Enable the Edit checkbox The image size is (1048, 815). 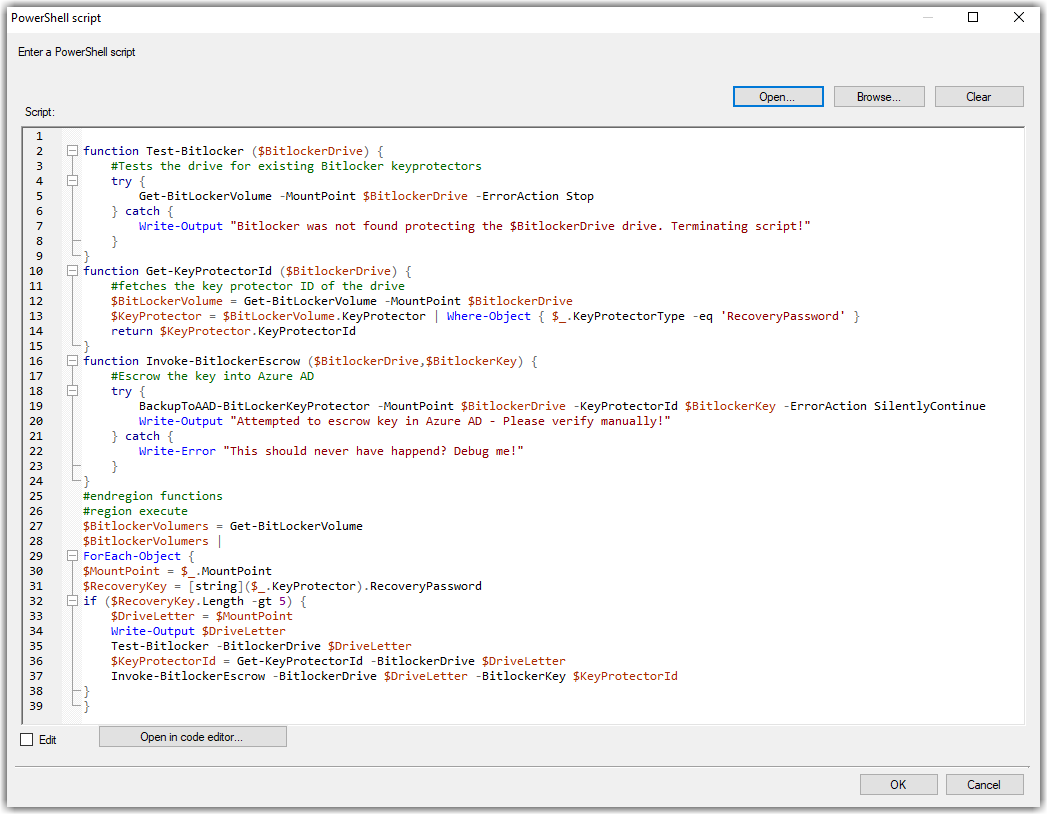27,739
